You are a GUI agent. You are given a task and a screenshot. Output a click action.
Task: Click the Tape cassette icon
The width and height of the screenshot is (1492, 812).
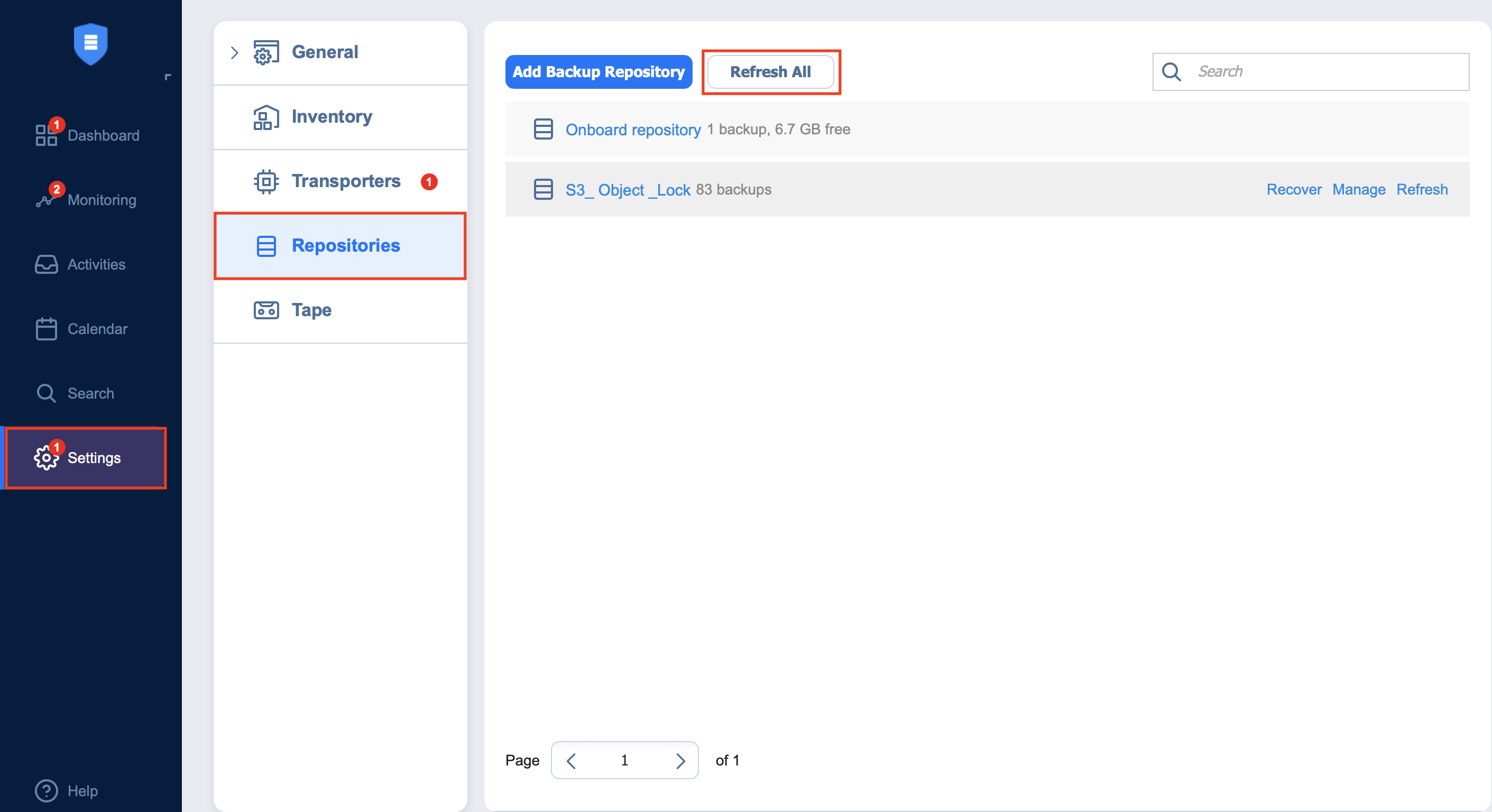tap(266, 310)
